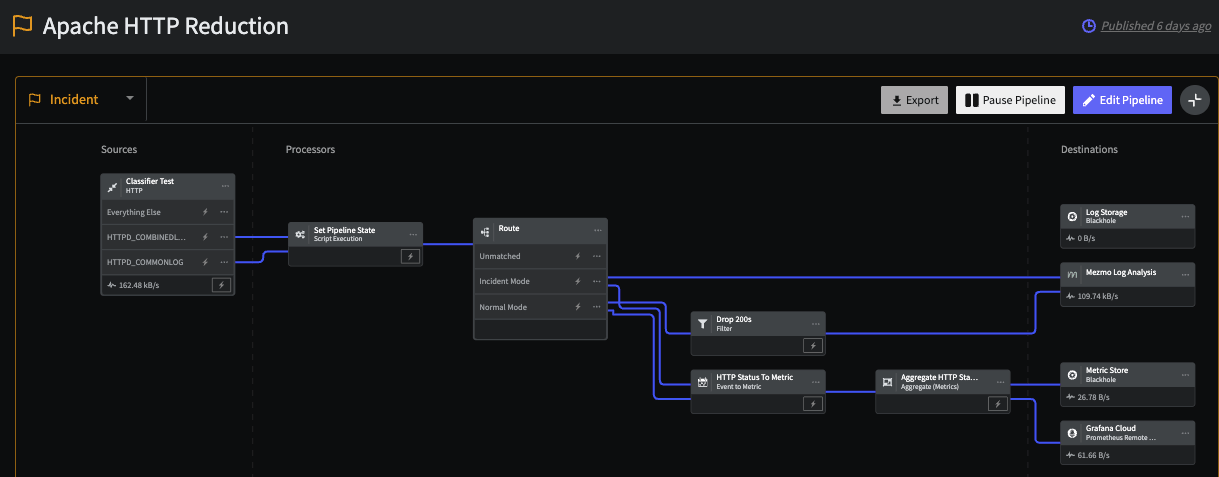Viewport: 1219px width, 477px height.
Task: Click the boxed lightning icon under Aggregate HTTP Sta...
Action: 997,404
